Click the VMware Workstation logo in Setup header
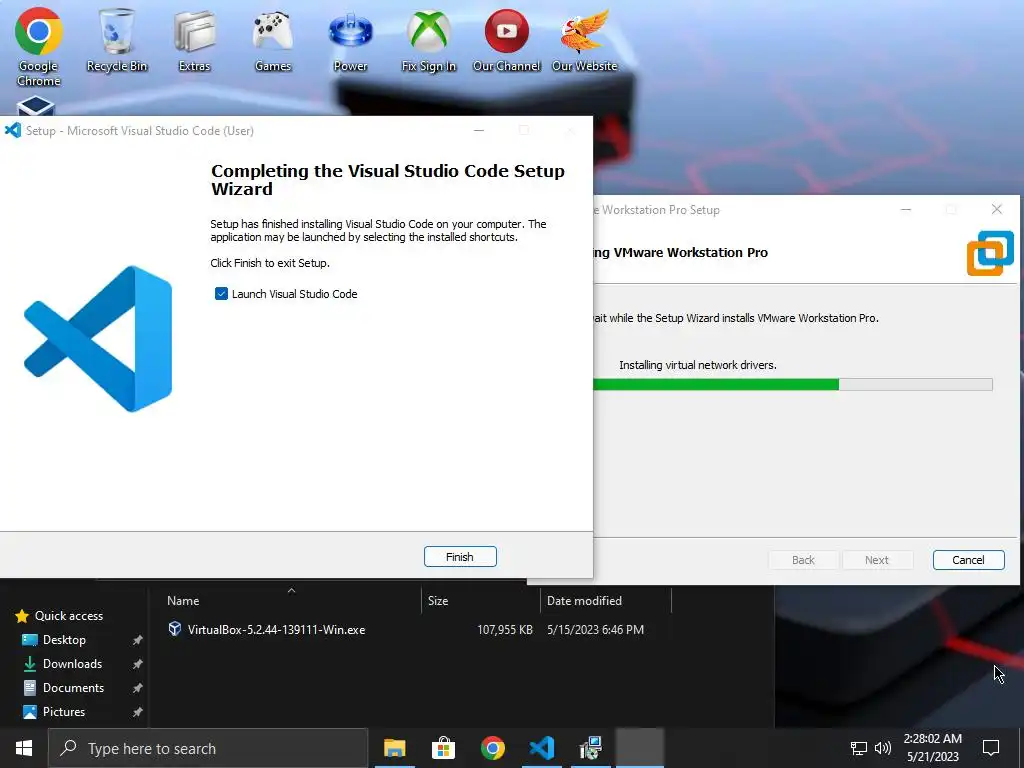Image resolution: width=1024 pixels, height=768 pixels. pos(991,253)
